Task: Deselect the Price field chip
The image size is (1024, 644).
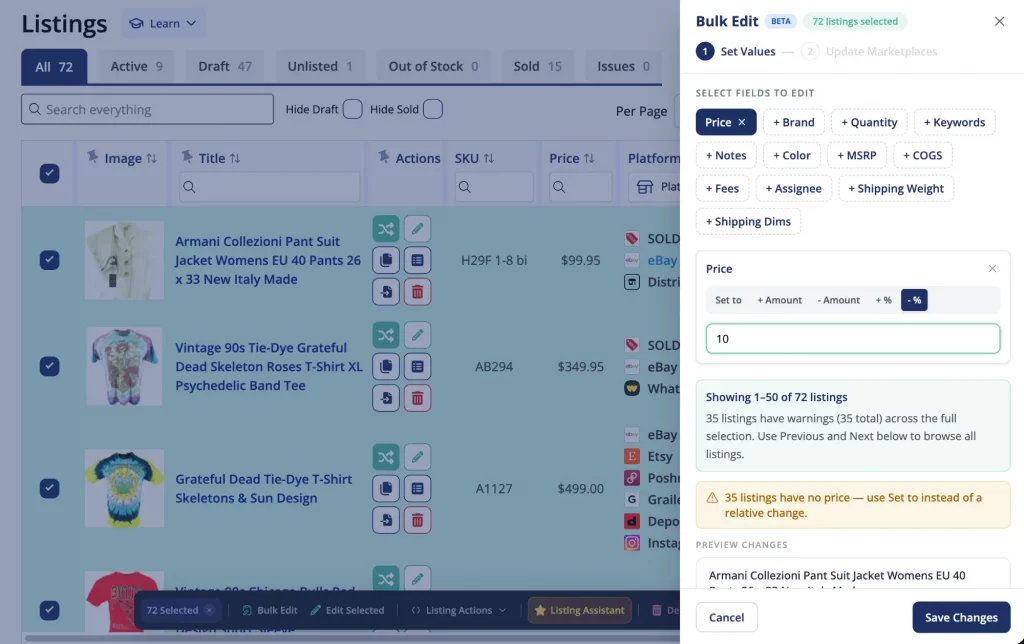Action: pos(726,122)
